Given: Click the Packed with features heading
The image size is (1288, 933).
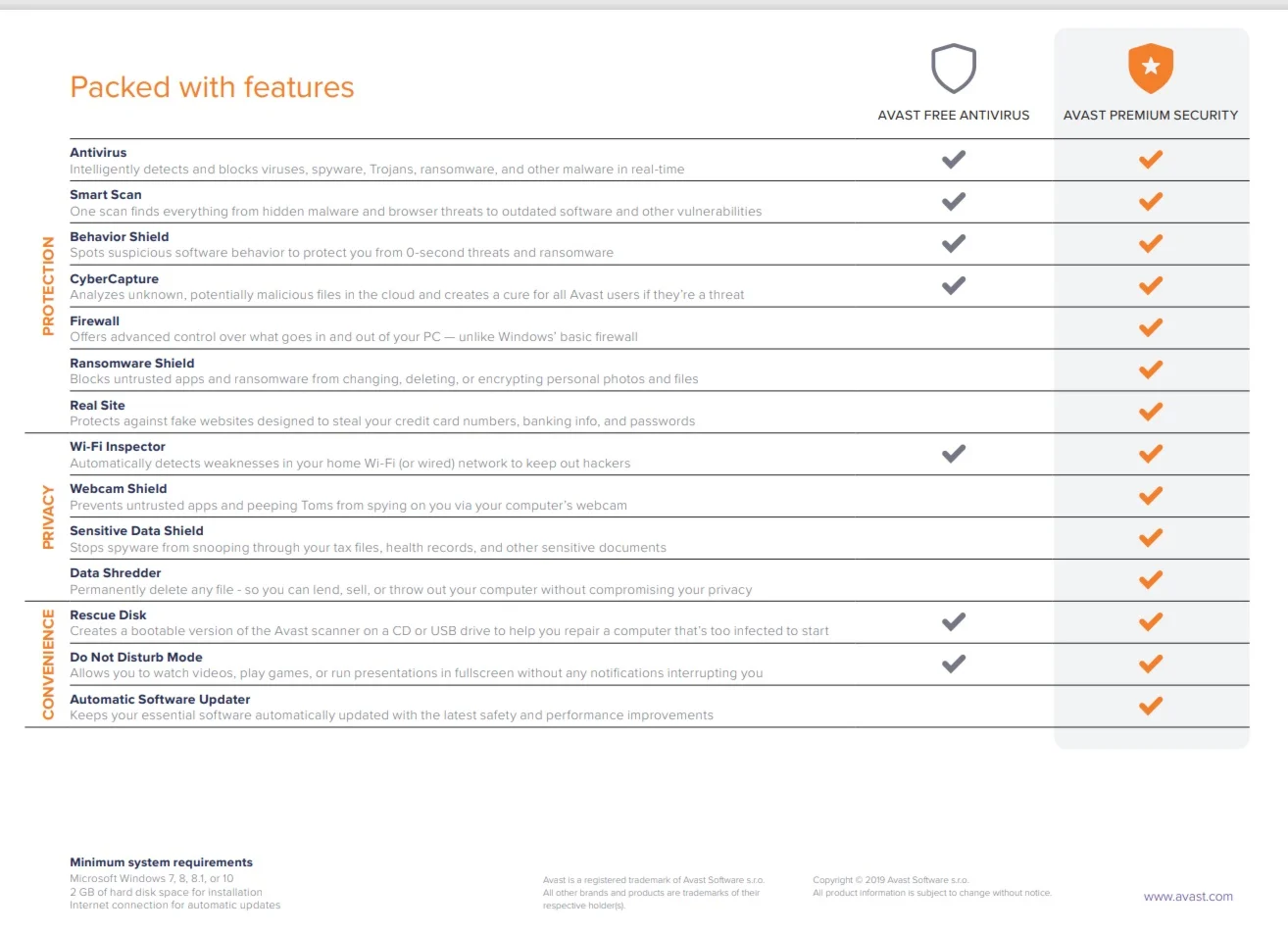Looking at the screenshot, I should click(212, 87).
